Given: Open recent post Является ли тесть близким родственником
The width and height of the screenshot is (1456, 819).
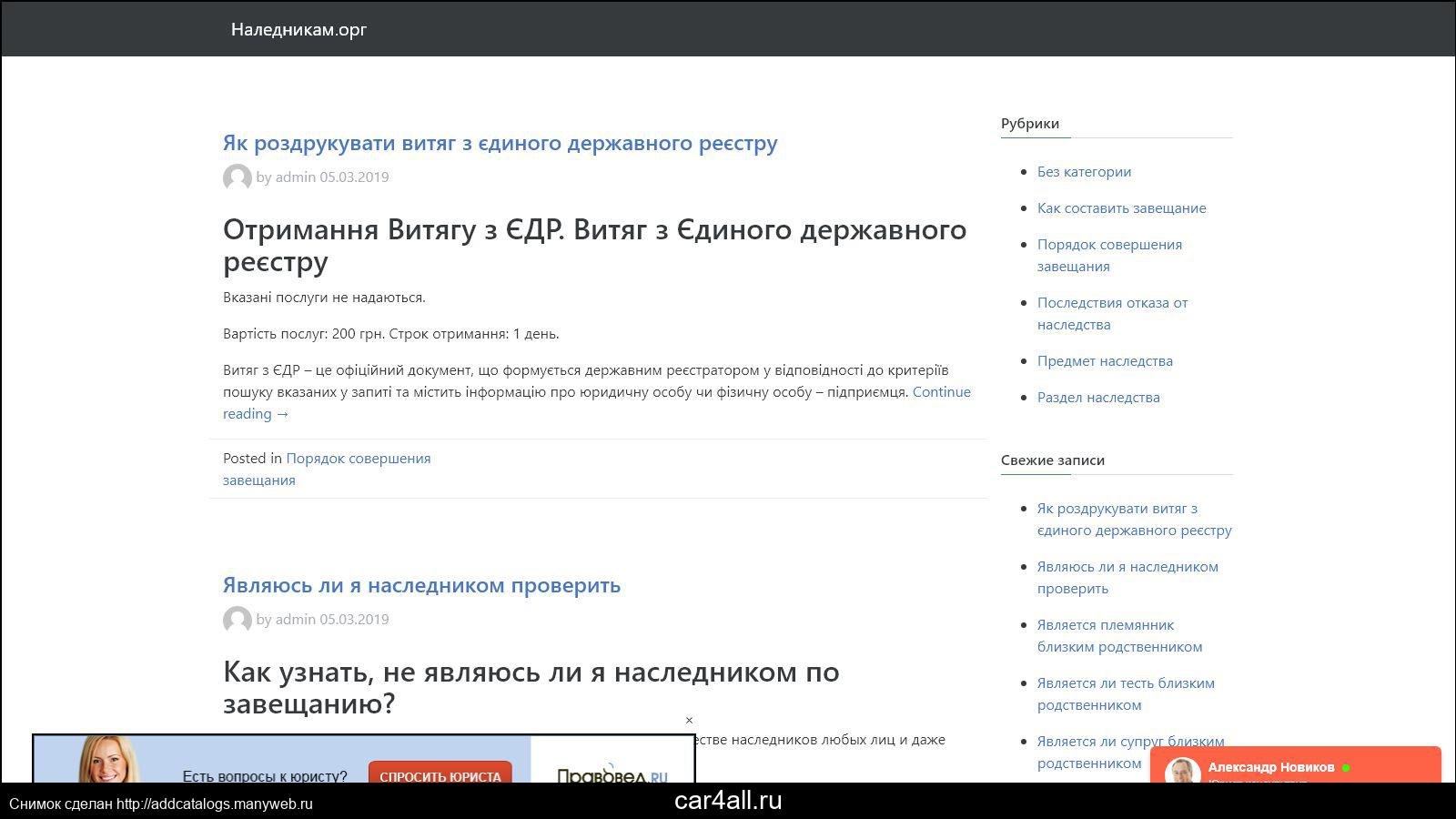Looking at the screenshot, I should (x=1126, y=683).
